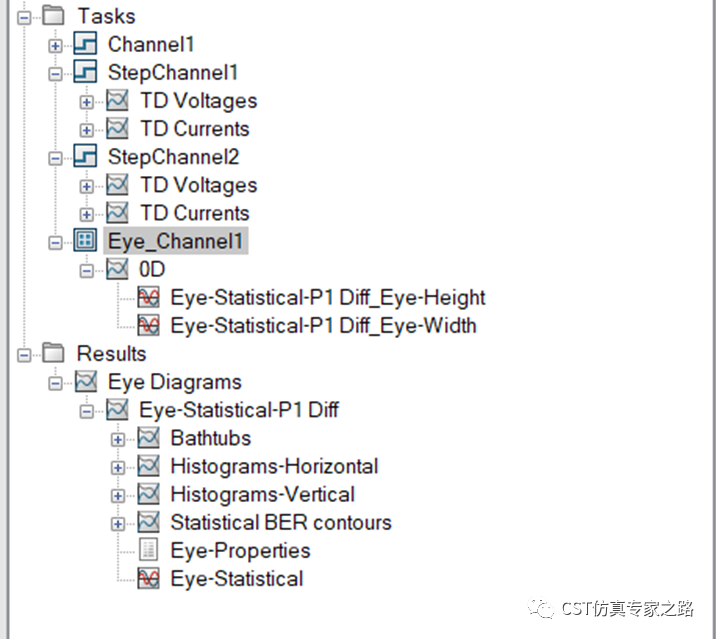Select the 0D results entry
716x639 pixels.
[152, 269]
